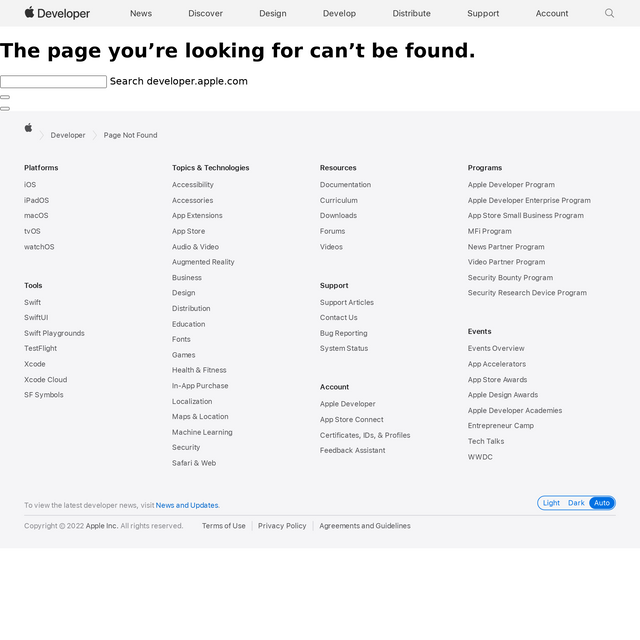Click the first small button below search field
Image resolution: width=640 pixels, height=640 pixels.
pyautogui.click(x=5, y=97)
